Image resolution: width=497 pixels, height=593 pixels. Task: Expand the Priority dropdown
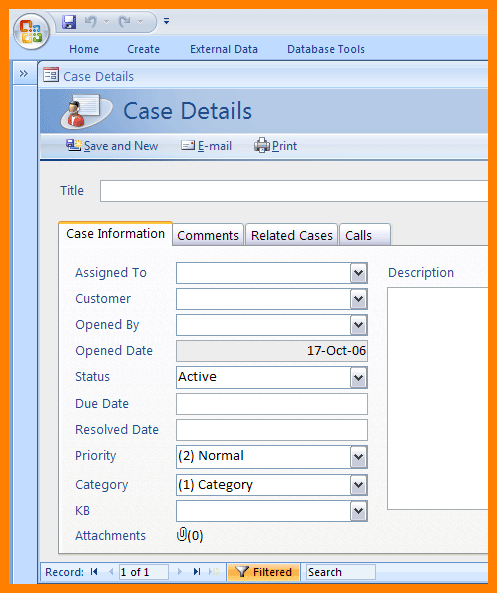tap(359, 457)
